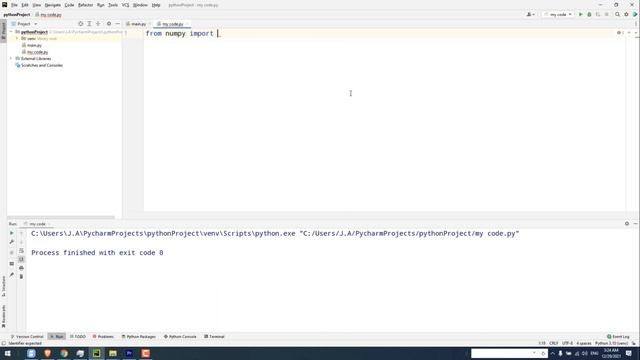Open Run panel settings gear
The height and width of the screenshot is (360, 640).
click(627, 224)
